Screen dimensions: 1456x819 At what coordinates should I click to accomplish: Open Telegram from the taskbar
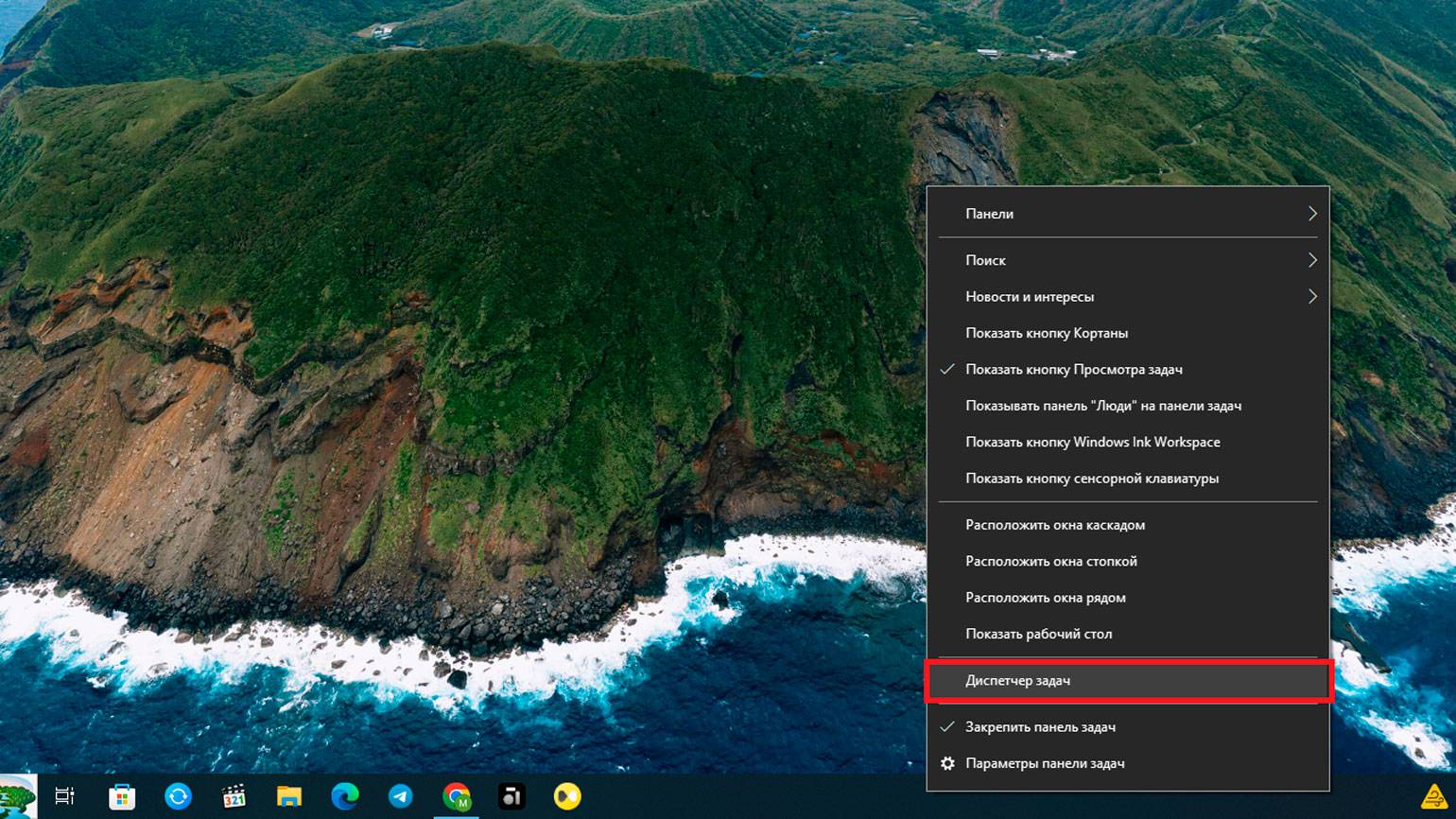click(401, 796)
